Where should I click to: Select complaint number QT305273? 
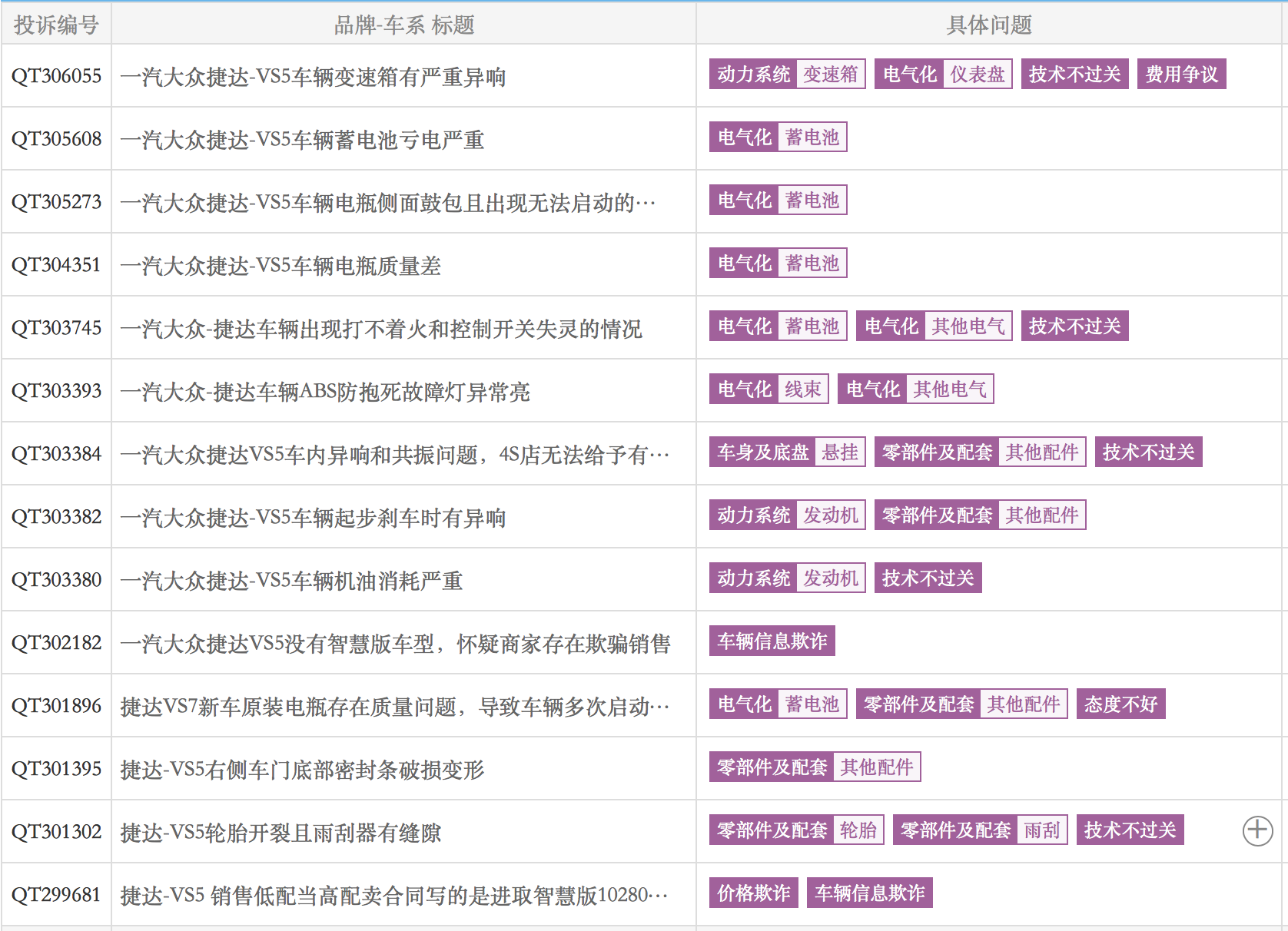point(56,202)
